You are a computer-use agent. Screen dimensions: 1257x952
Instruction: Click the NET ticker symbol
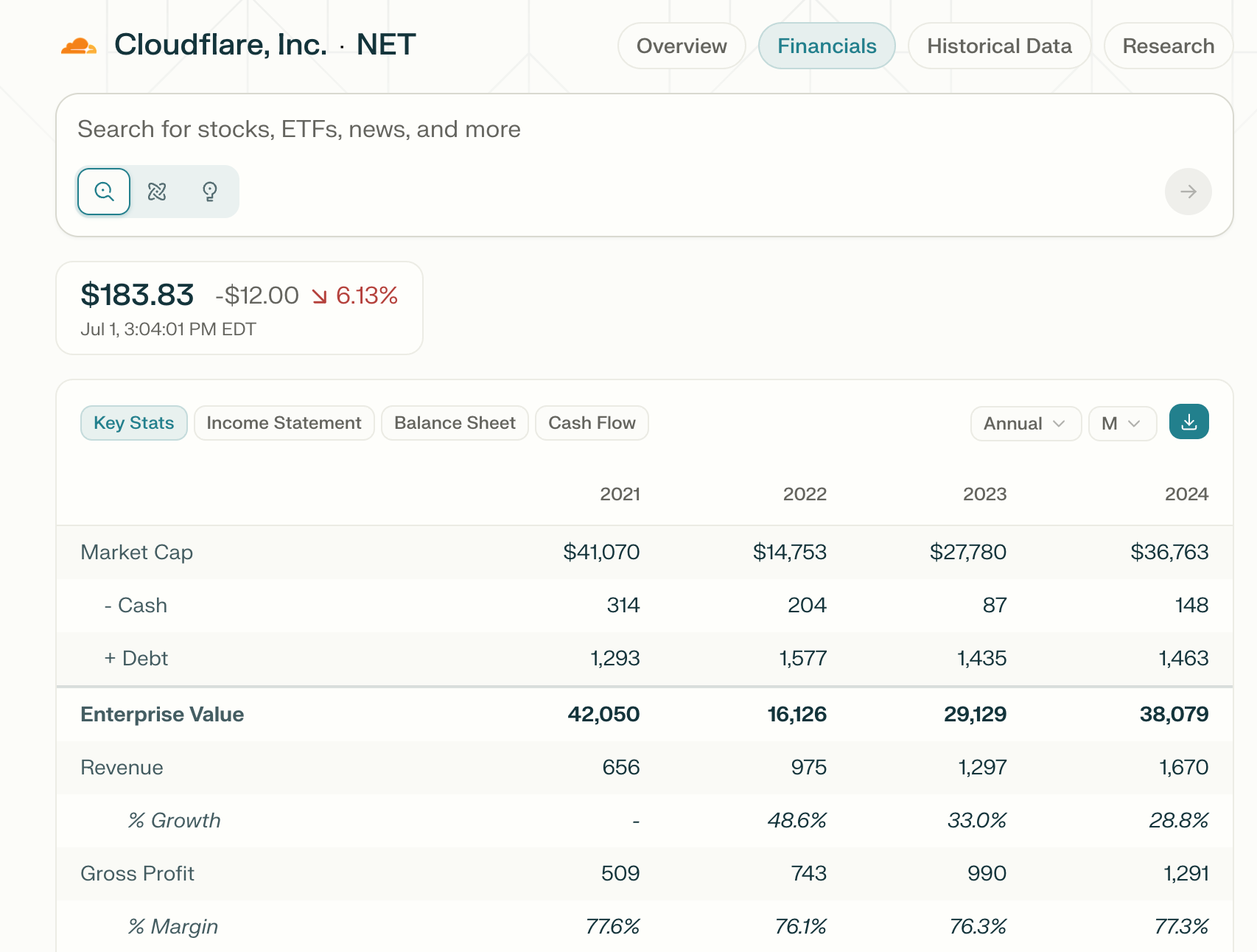pos(386,45)
